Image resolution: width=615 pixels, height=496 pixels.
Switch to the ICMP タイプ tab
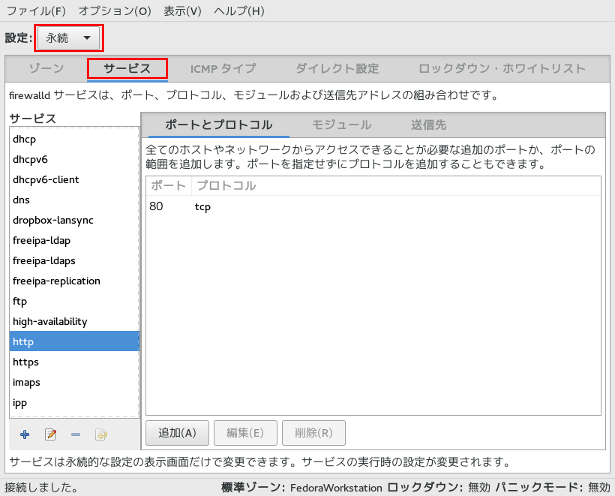click(x=222, y=69)
